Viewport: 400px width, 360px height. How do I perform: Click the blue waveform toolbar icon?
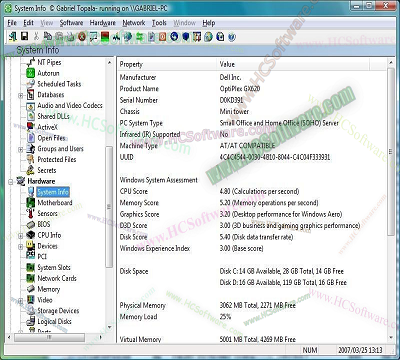click(116, 36)
